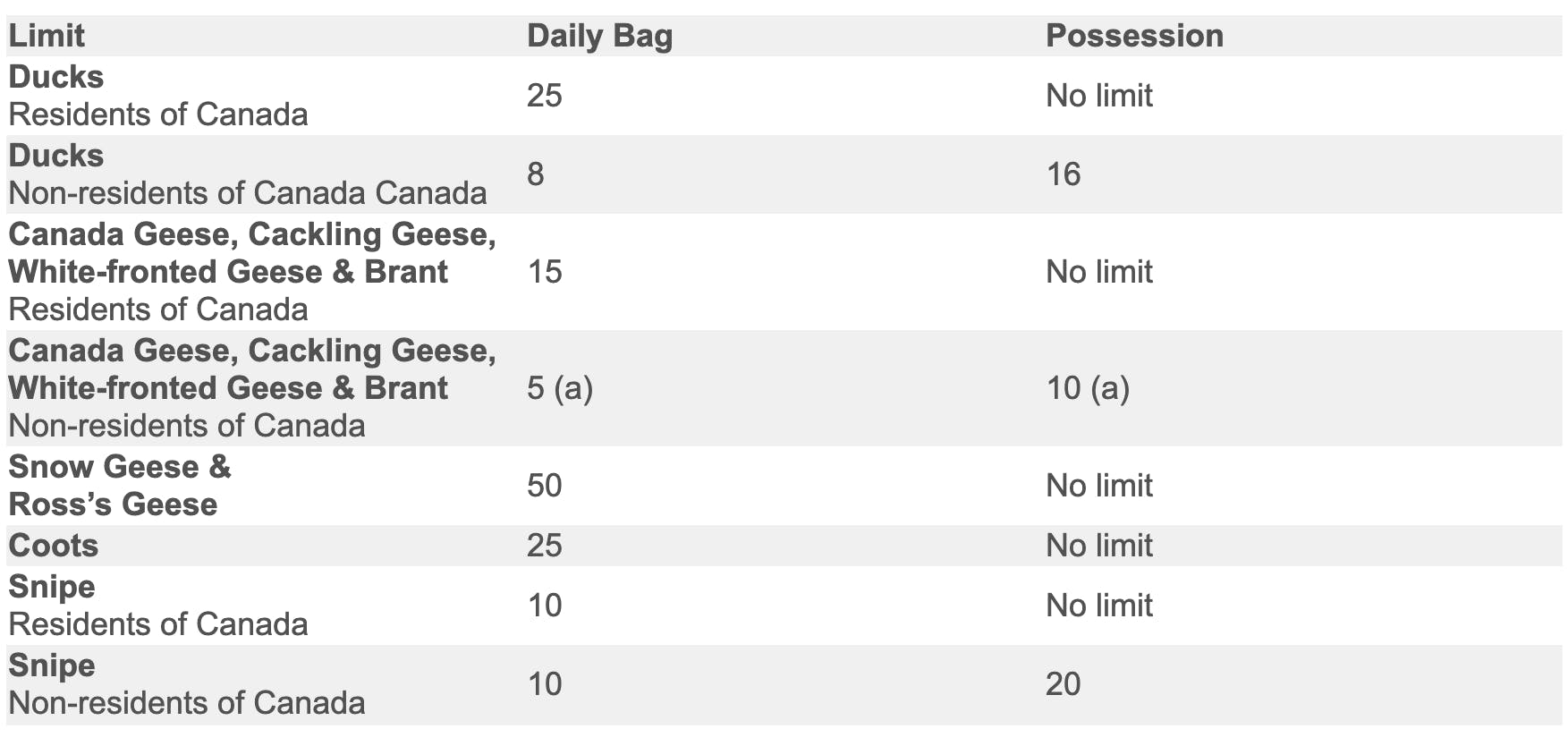Select the geese Non-residents of Canada row label
1568x746 pixels.
[x=251, y=388]
